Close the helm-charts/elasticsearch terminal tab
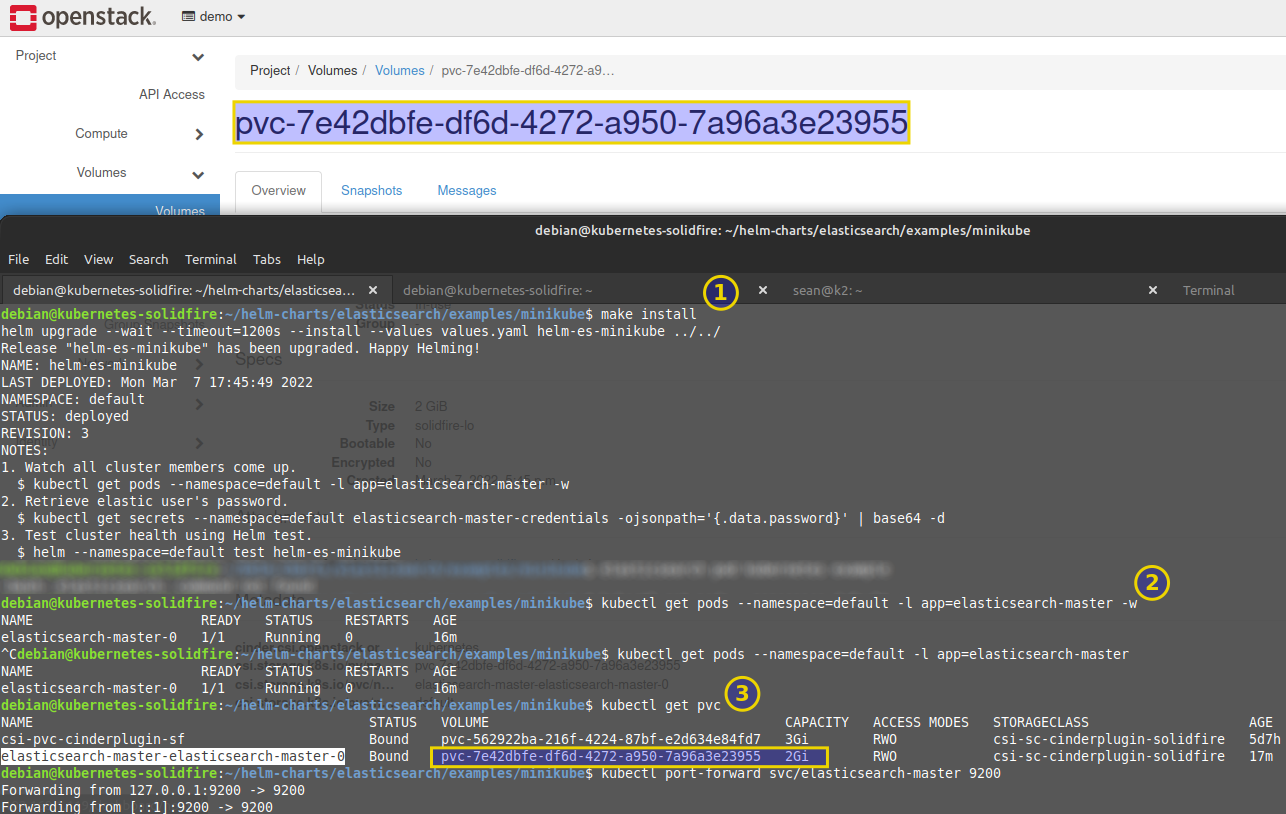Viewport: 1286px width, 814px height. click(373, 291)
